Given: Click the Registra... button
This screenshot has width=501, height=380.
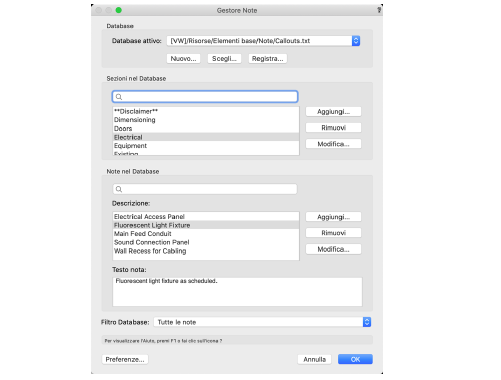Looking at the screenshot, I should 268,59.
